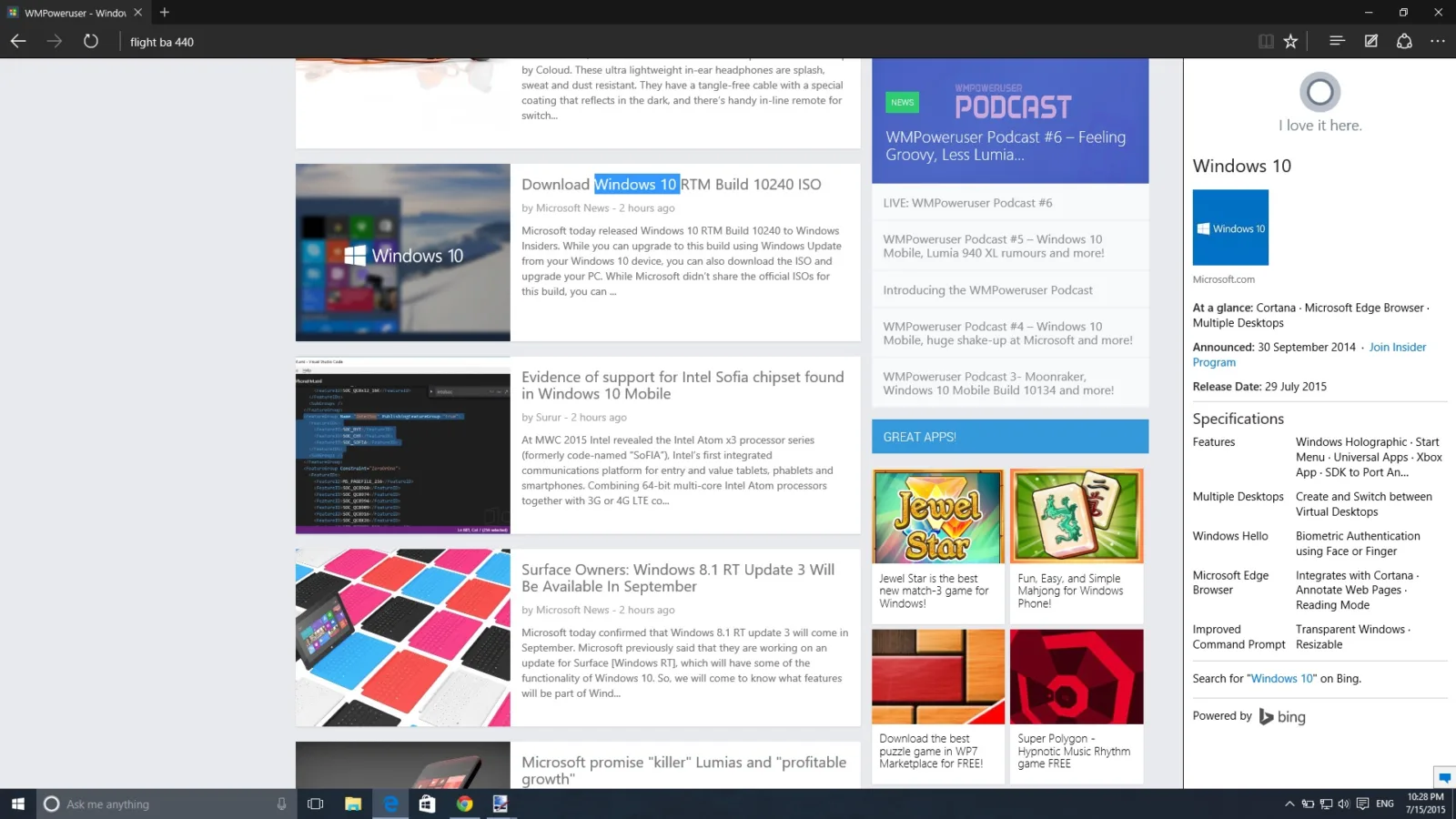Click the Microsoft.com source text
The width and height of the screenshot is (1456, 819).
pyautogui.click(x=1224, y=279)
